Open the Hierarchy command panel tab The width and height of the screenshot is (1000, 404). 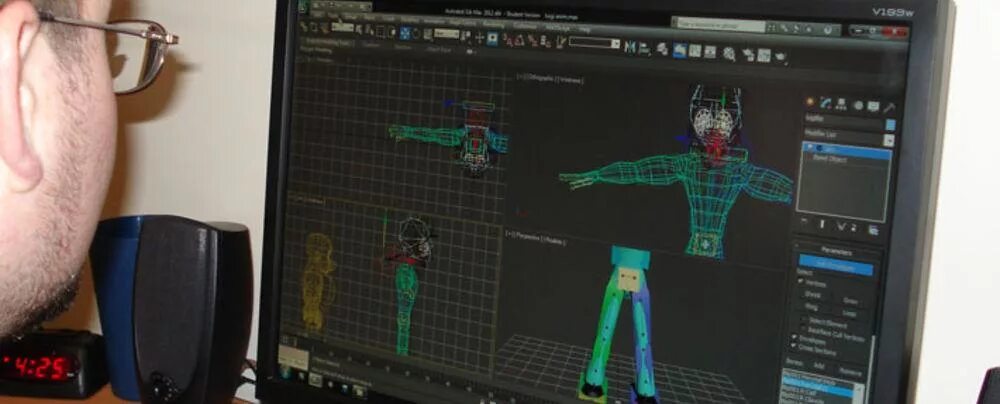[x=841, y=104]
